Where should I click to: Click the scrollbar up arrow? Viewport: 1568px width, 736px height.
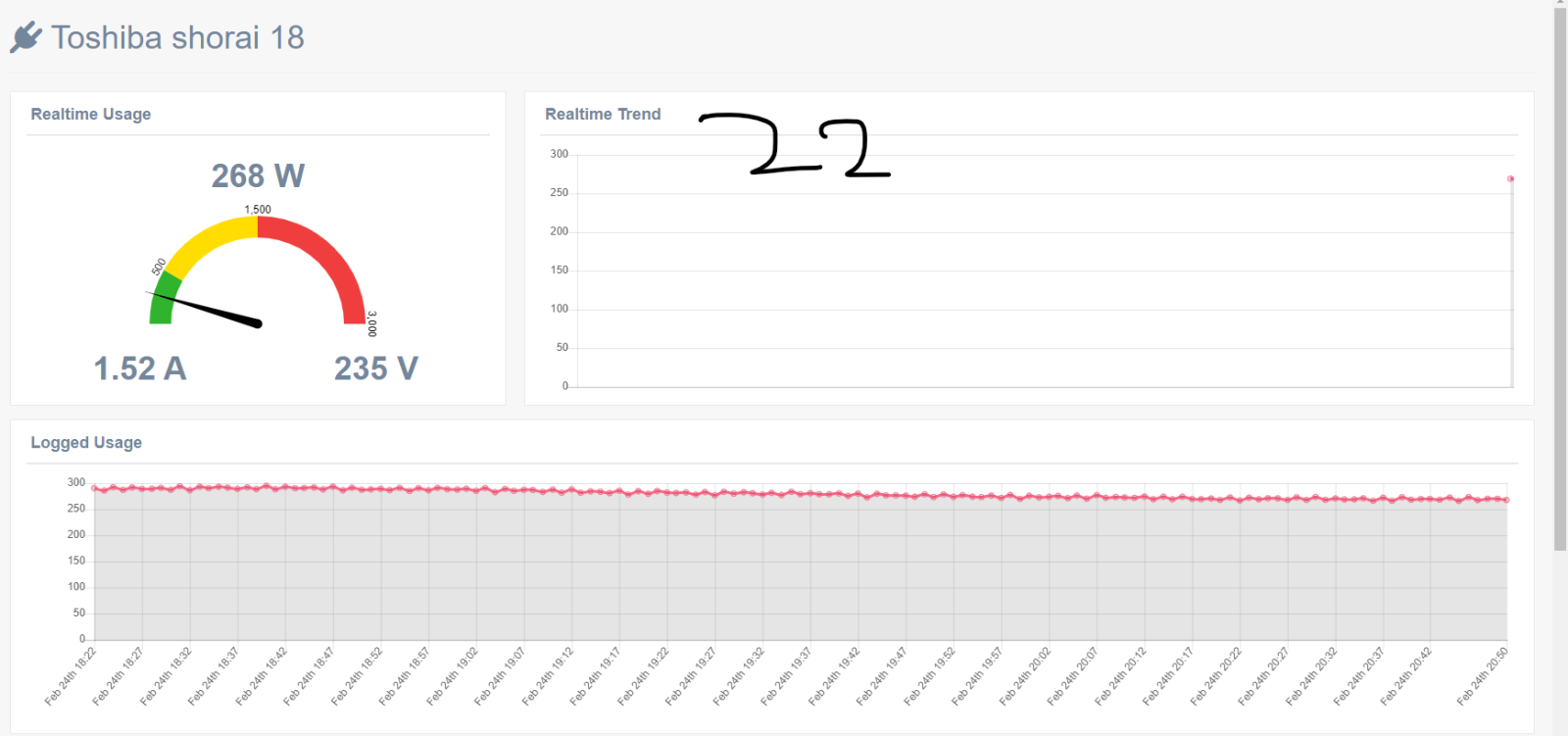point(1560,4)
